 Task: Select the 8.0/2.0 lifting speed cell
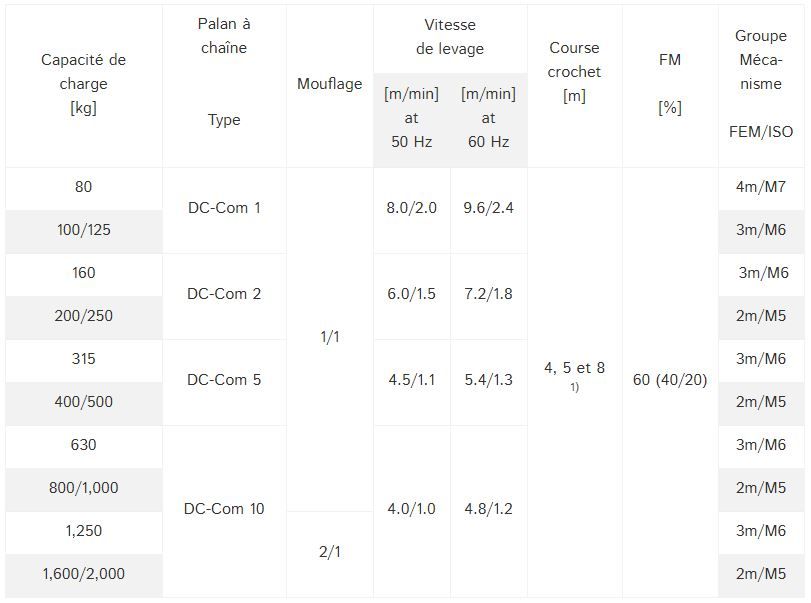411,208
